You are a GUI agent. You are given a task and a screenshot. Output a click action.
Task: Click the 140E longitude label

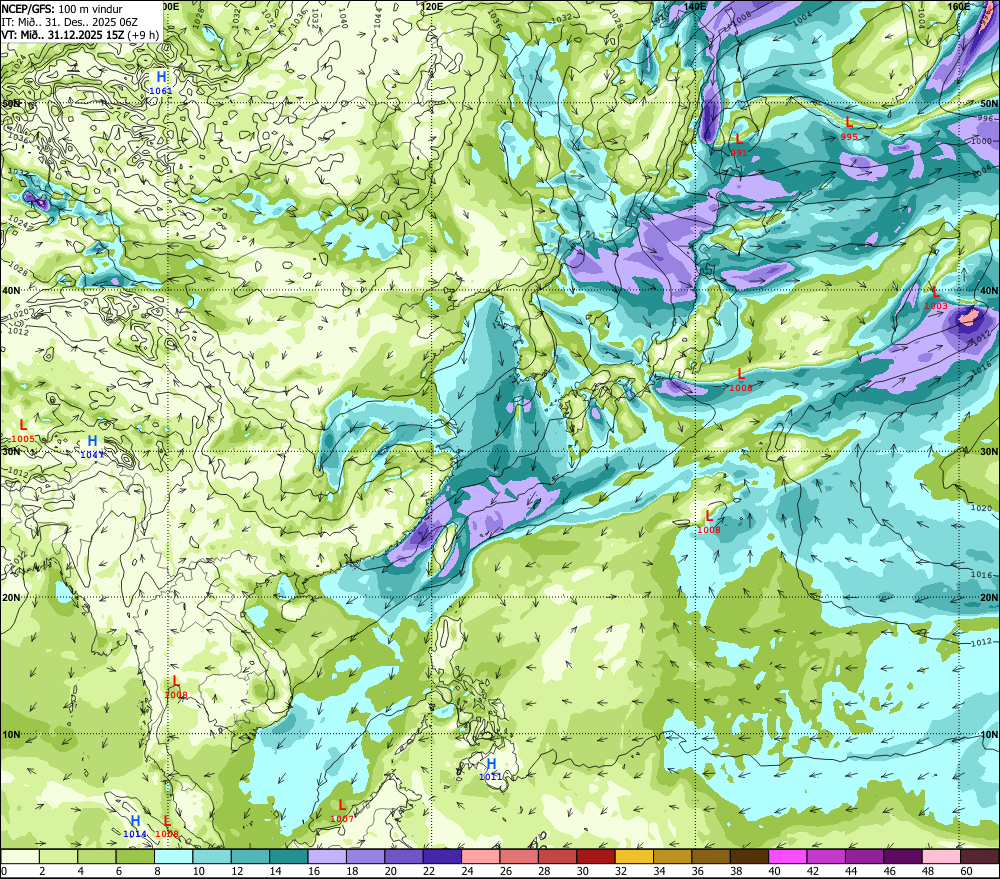tap(695, 6)
